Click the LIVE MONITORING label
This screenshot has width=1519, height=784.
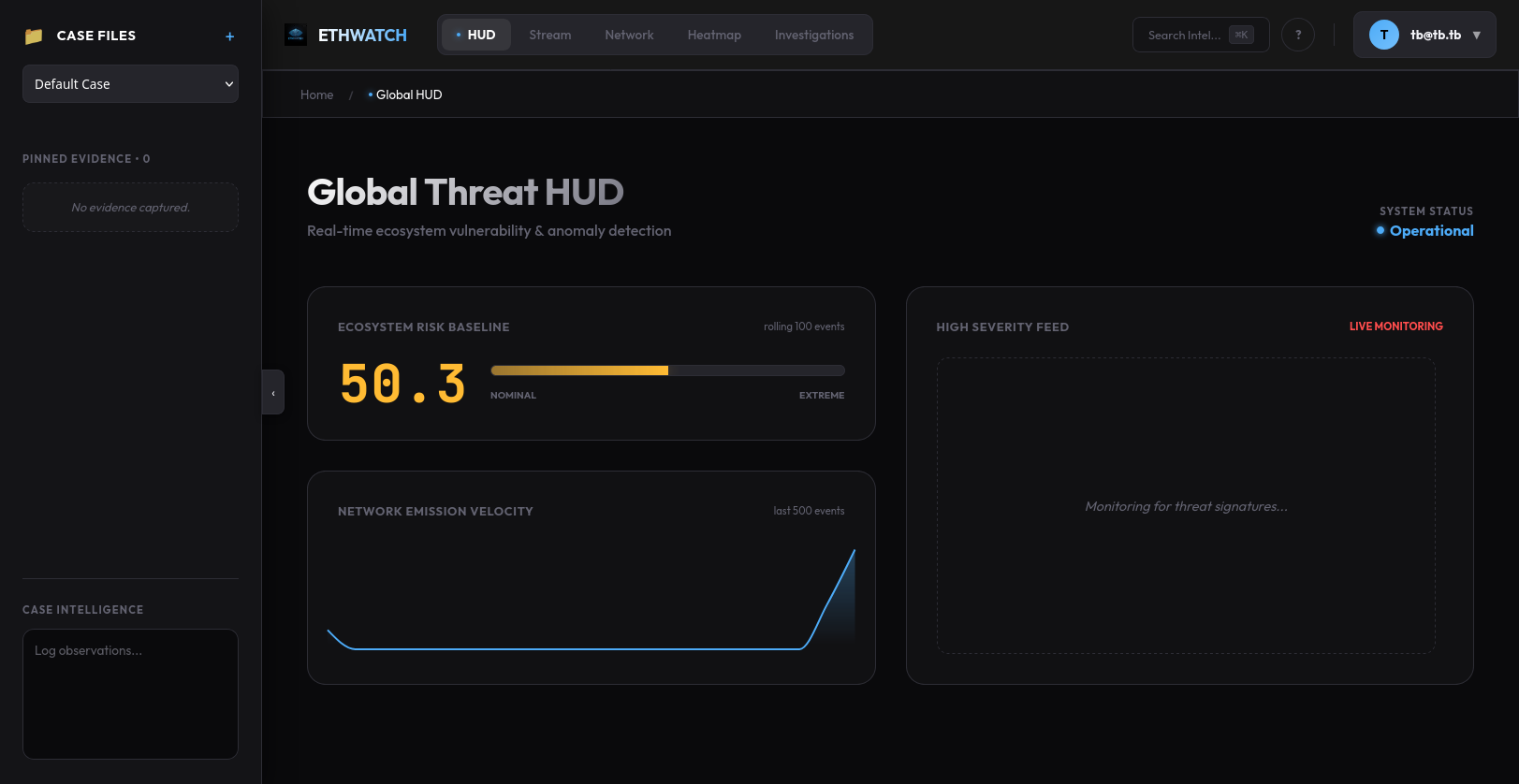pos(1395,327)
